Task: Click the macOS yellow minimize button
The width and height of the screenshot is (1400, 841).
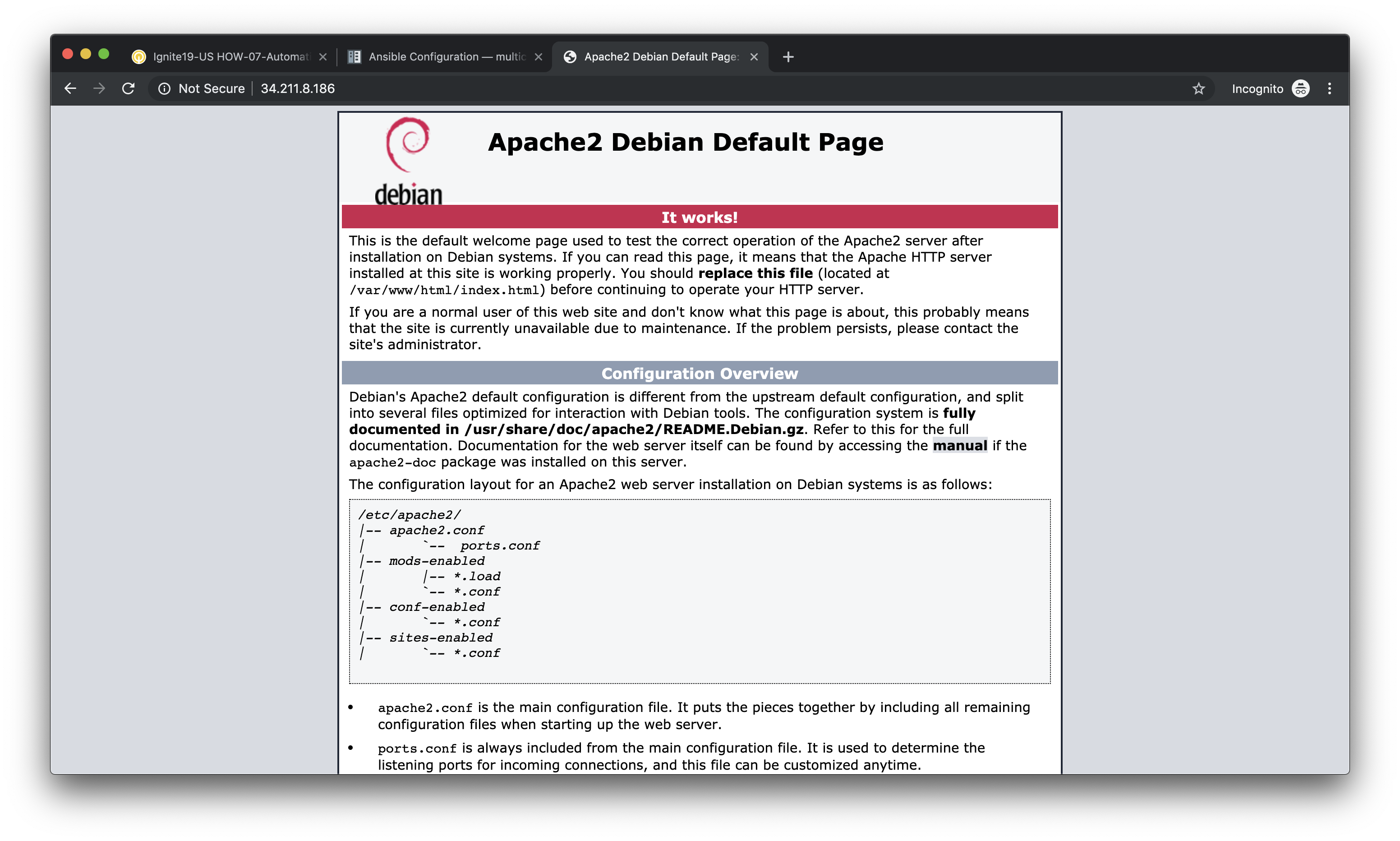Action: coord(86,54)
